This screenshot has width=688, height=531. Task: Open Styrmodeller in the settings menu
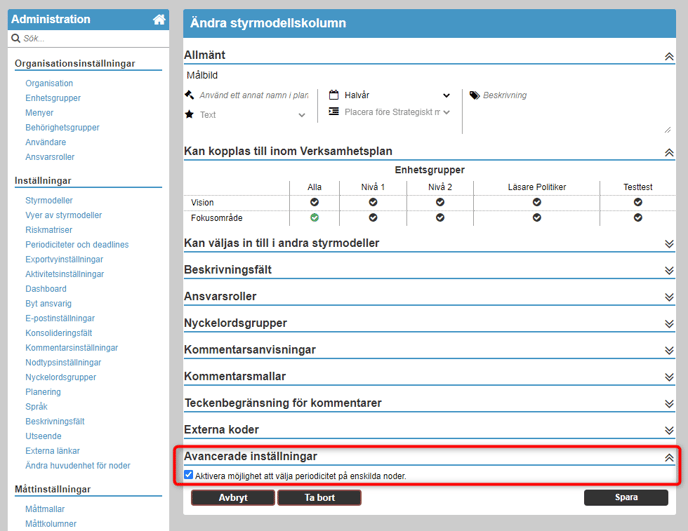pyautogui.click(x=49, y=200)
